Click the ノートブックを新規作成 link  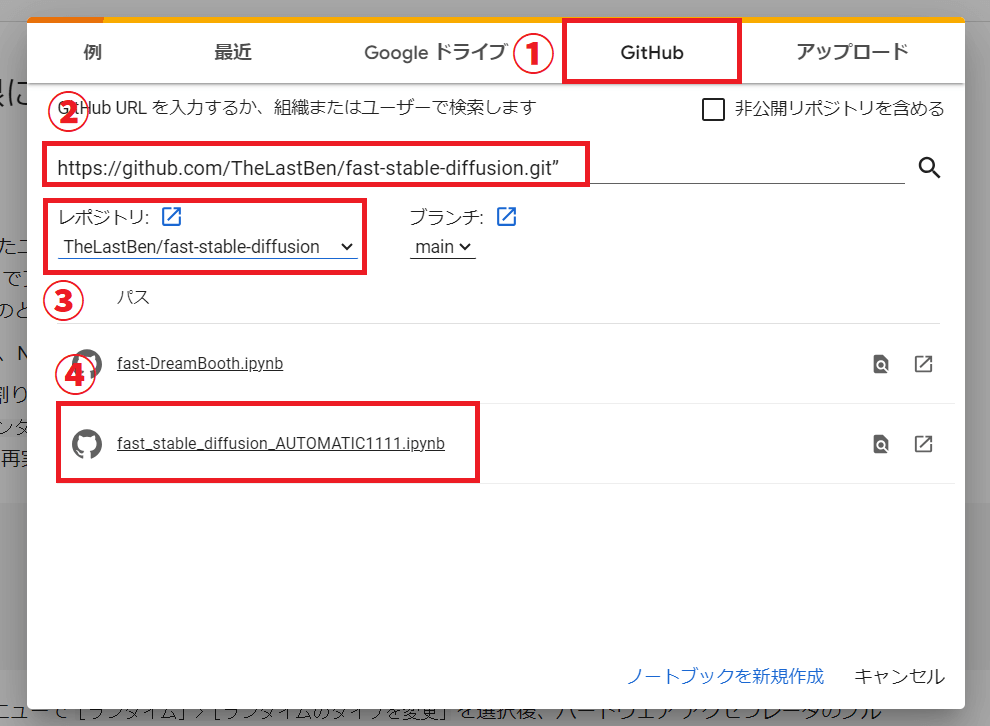pyautogui.click(x=725, y=677)
